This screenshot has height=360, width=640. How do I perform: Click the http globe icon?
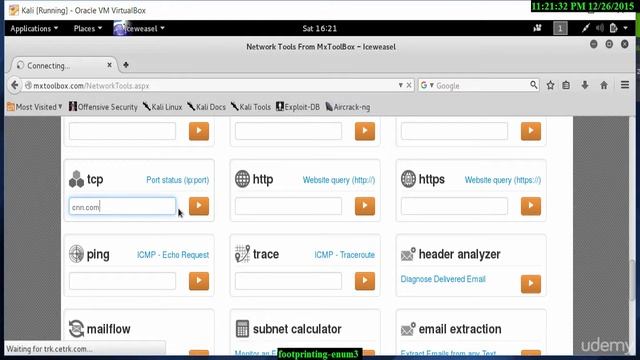pos(242,179)
